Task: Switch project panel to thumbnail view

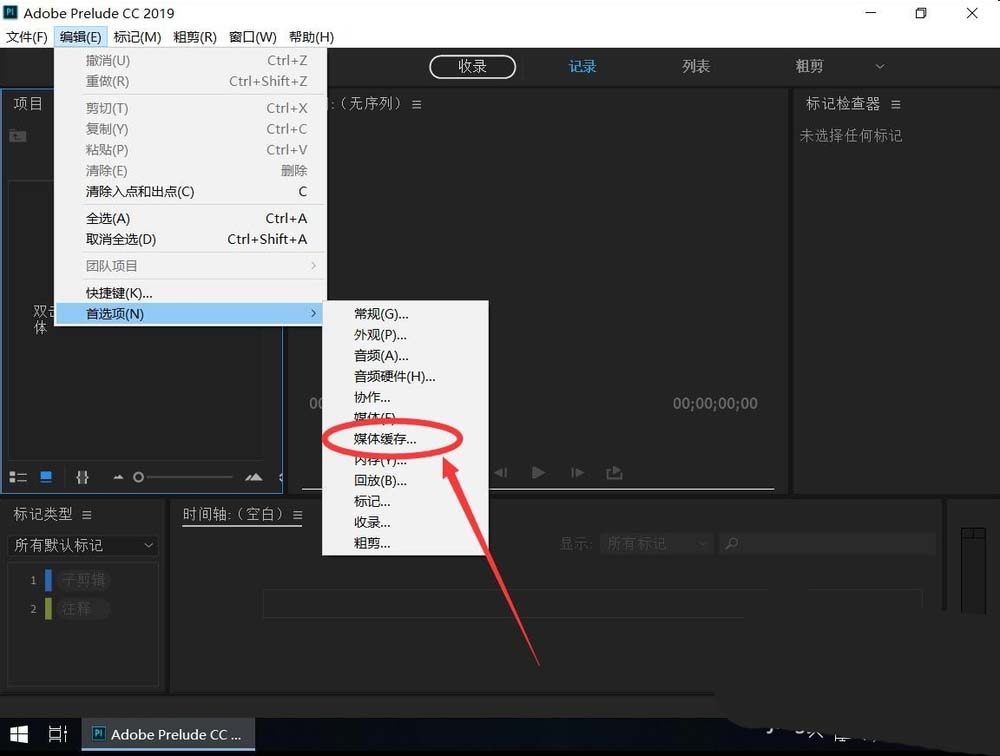Action: point(46,477)
